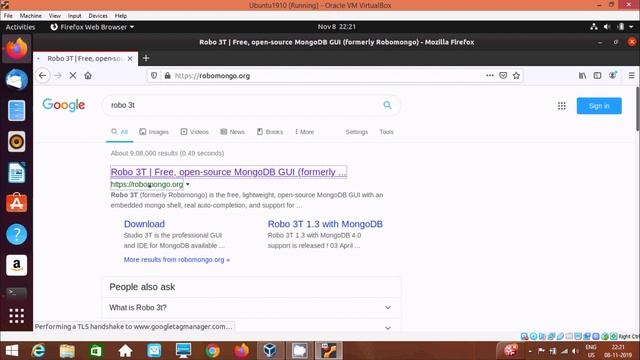Open VirtualBox File menu
This screenshot has width=640, height=360.
(8, 16)
